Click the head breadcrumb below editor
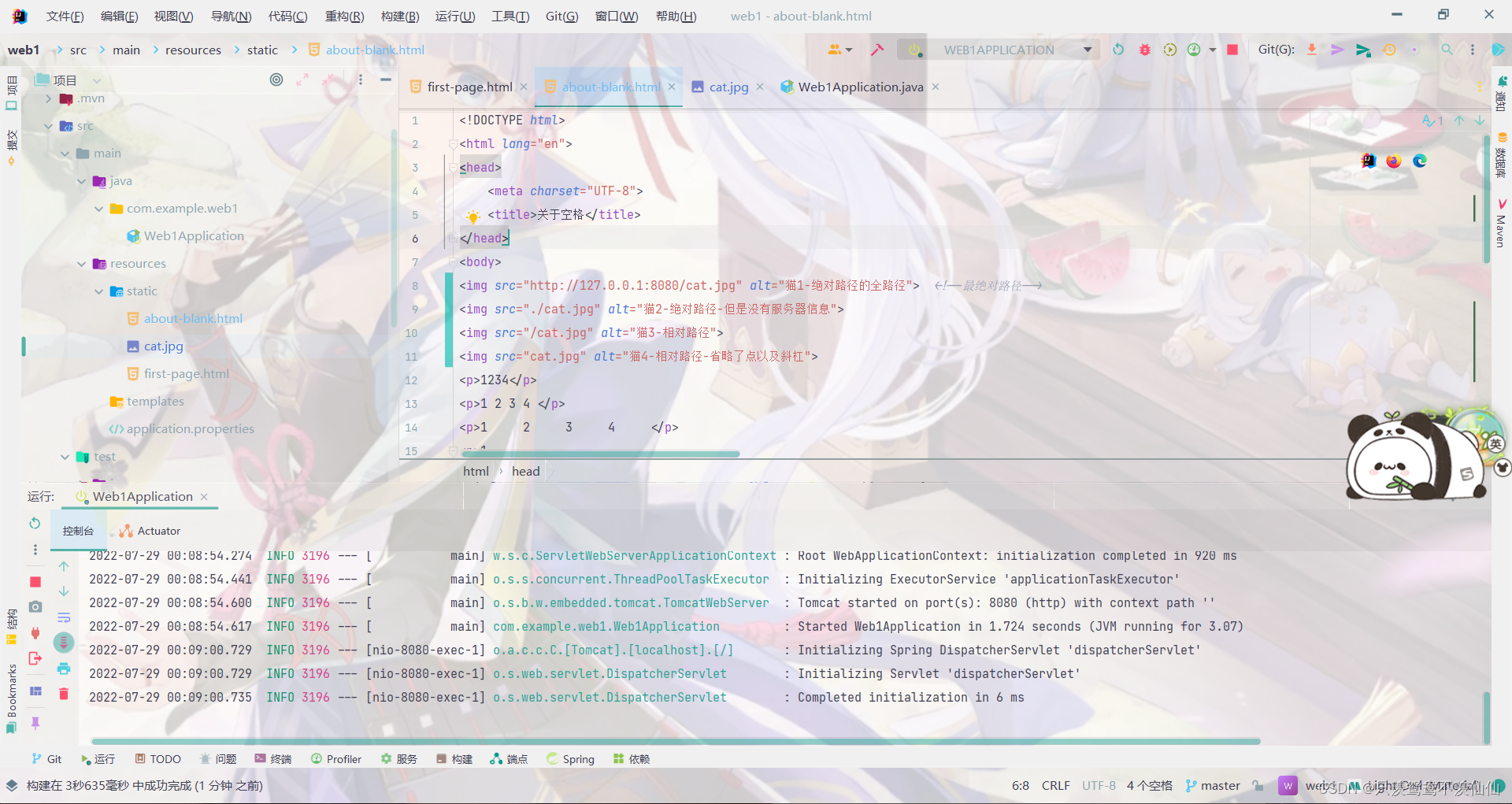The width and height of the screenshot is (1512, 804). pos(526,471)
